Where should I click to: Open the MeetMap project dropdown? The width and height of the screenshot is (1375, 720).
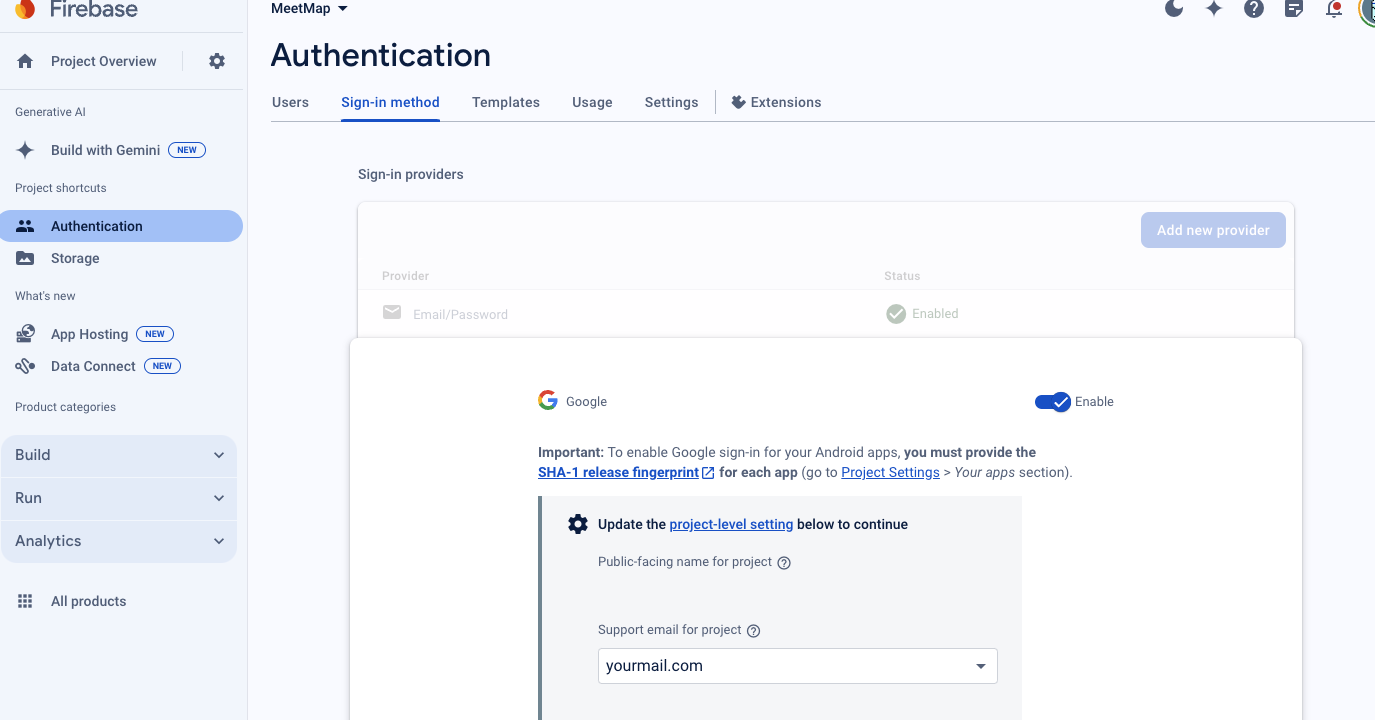point(309,9)
